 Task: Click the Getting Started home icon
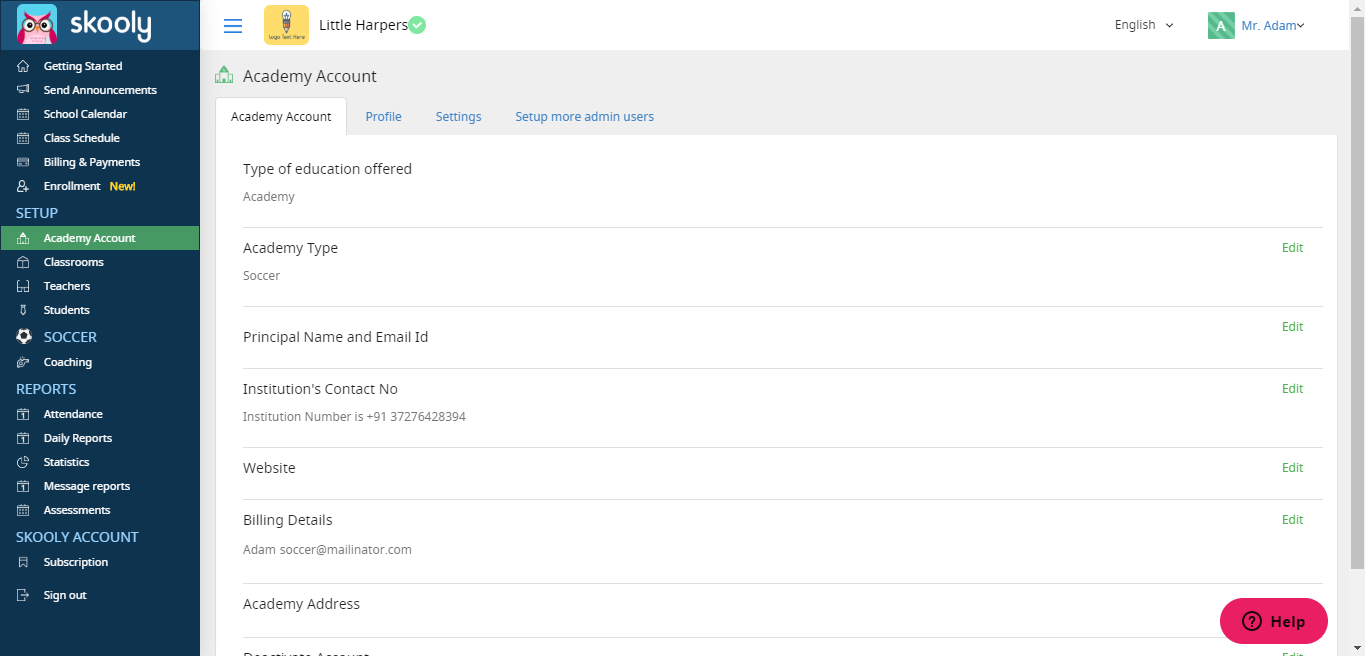click(x=23, y=66)
